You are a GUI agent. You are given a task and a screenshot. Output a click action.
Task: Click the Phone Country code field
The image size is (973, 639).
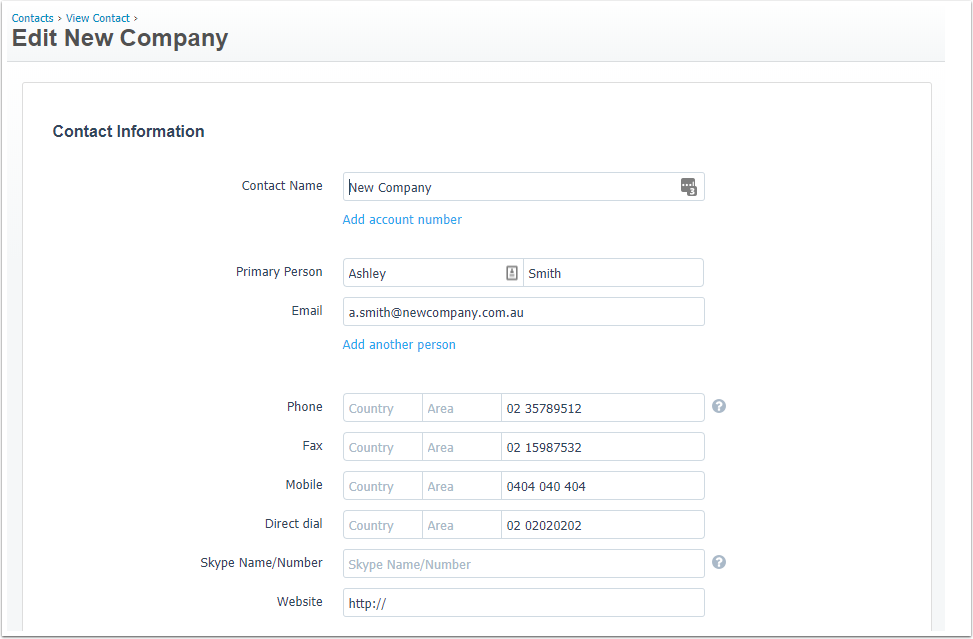[x=383, y=408]
